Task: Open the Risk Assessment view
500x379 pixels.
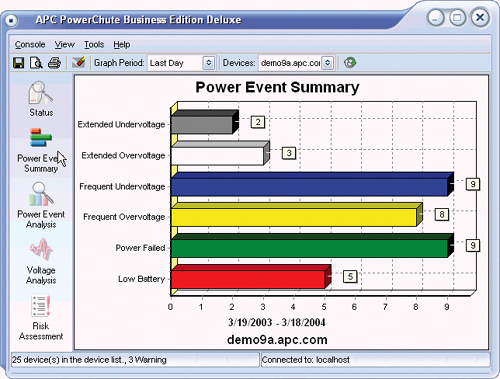Action: (41, 317)
